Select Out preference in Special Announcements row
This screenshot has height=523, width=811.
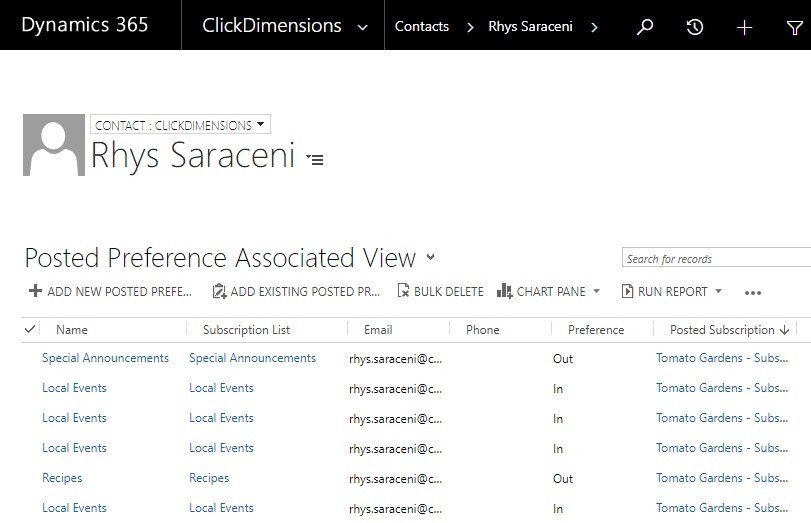tap(563, 358)
